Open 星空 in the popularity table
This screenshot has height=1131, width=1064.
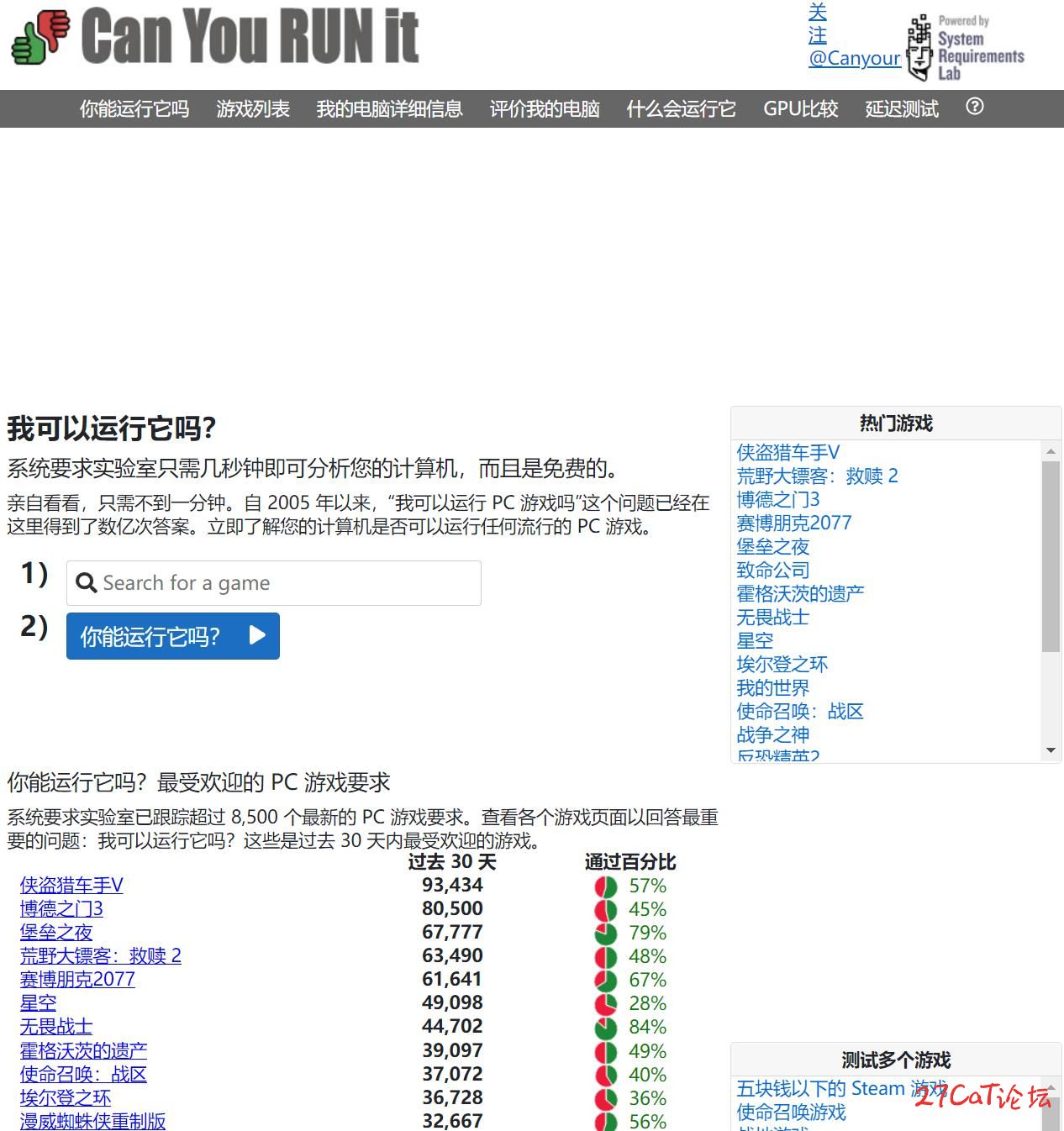(x=38, y=1002)
